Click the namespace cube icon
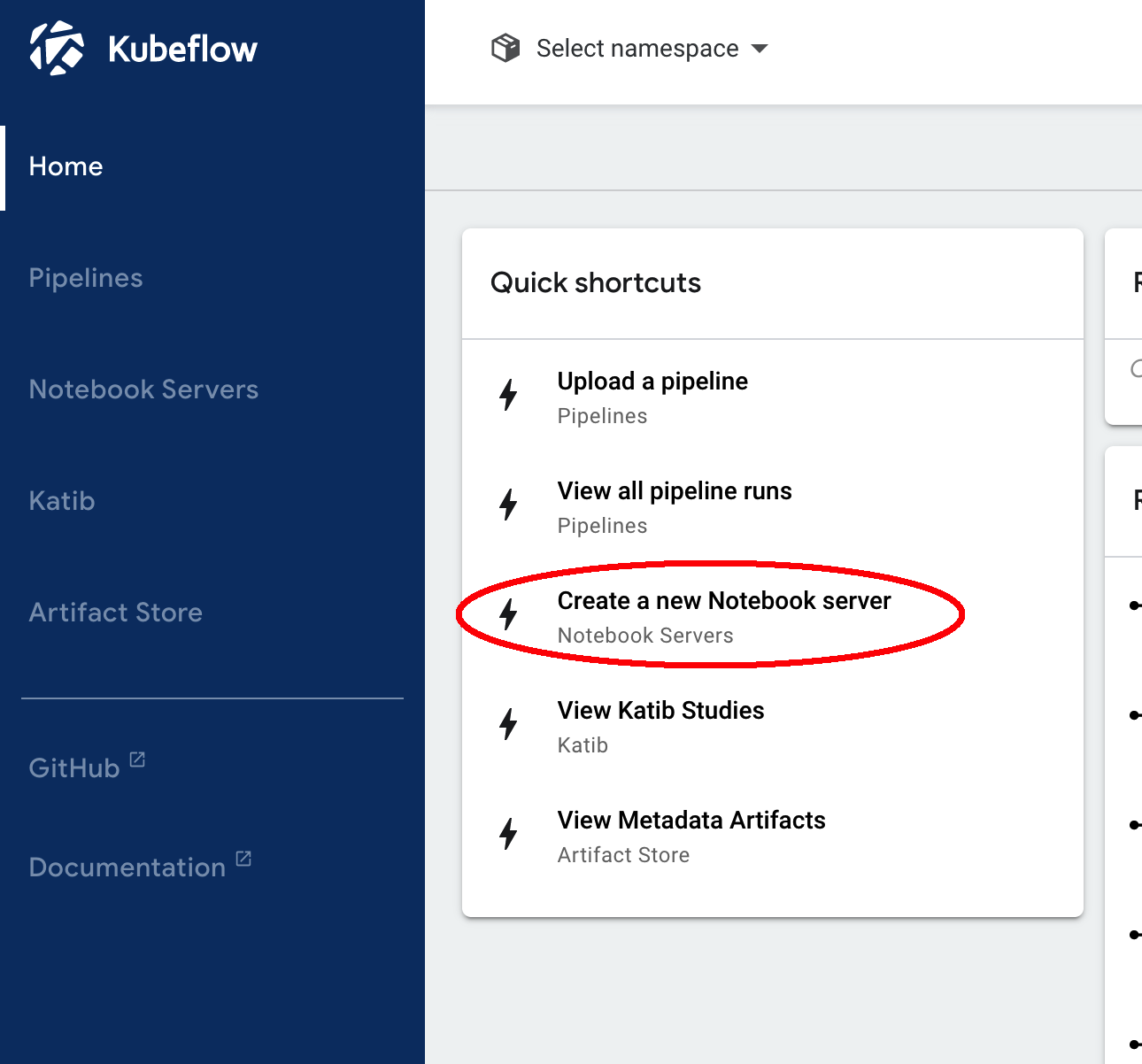Screen dimensions: 1142x1064 (x=505, y=48)
